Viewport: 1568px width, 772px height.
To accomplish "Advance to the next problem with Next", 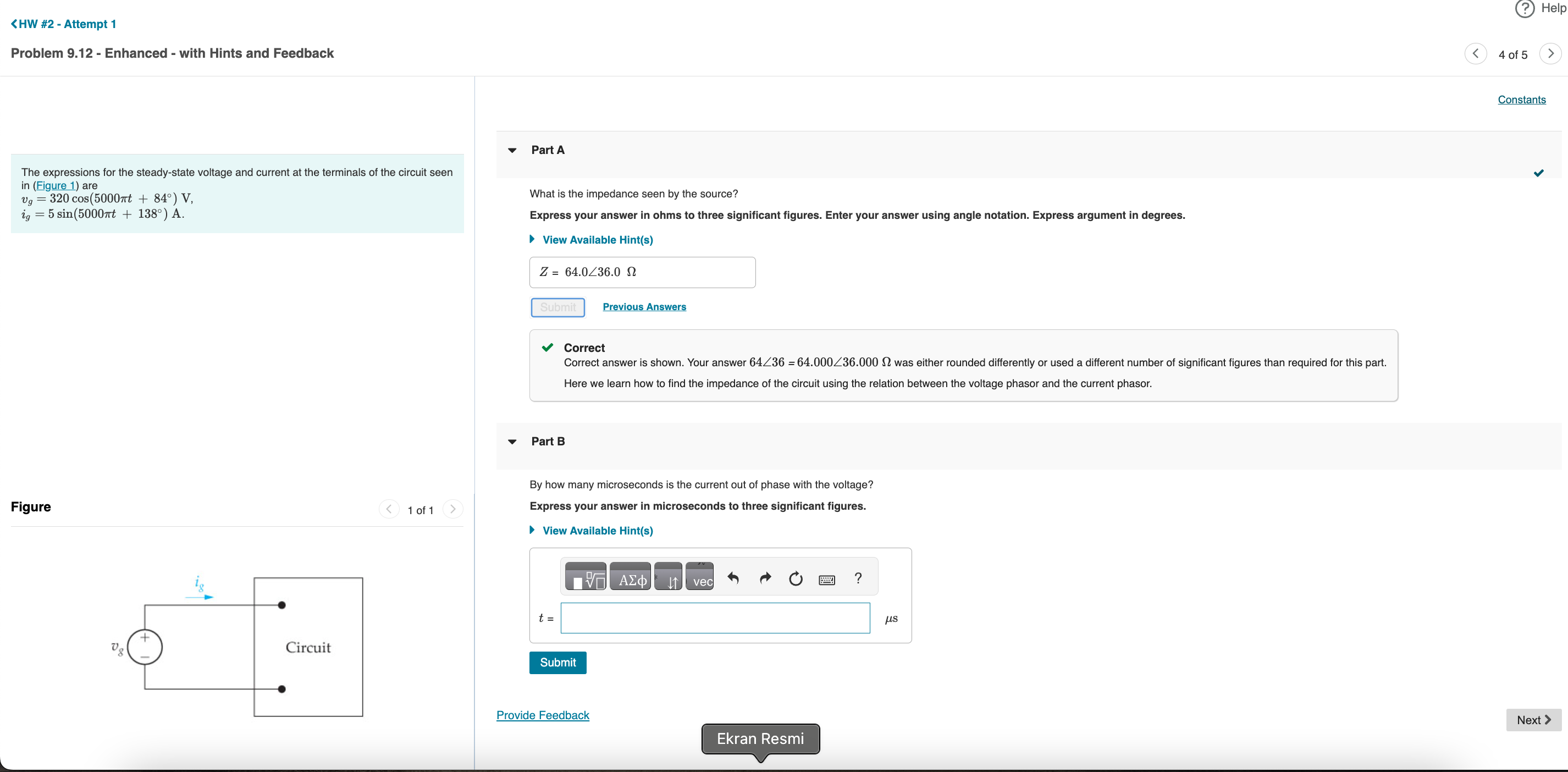I will pos(1533,720).
